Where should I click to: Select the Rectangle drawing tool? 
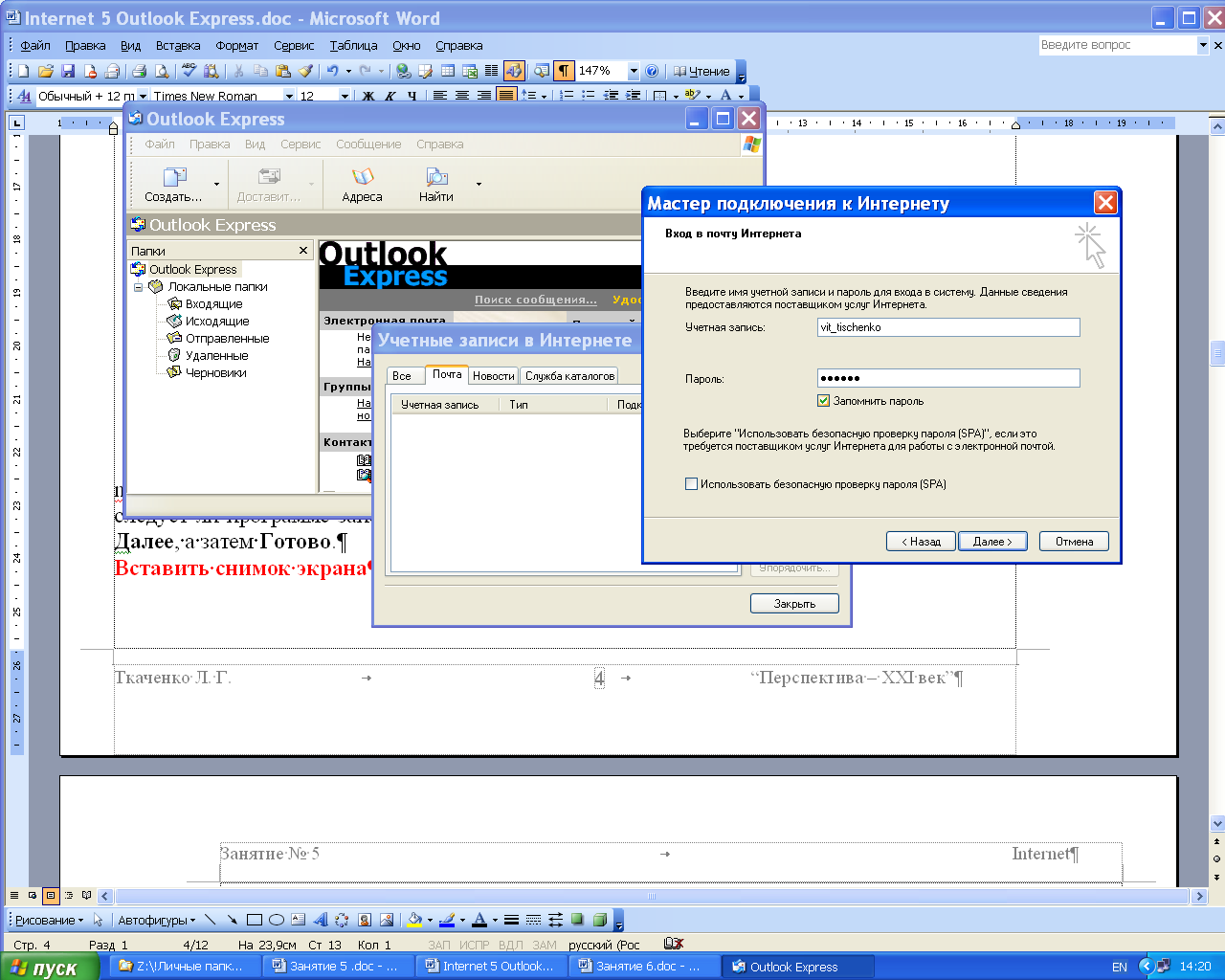(x=254, y=920)
